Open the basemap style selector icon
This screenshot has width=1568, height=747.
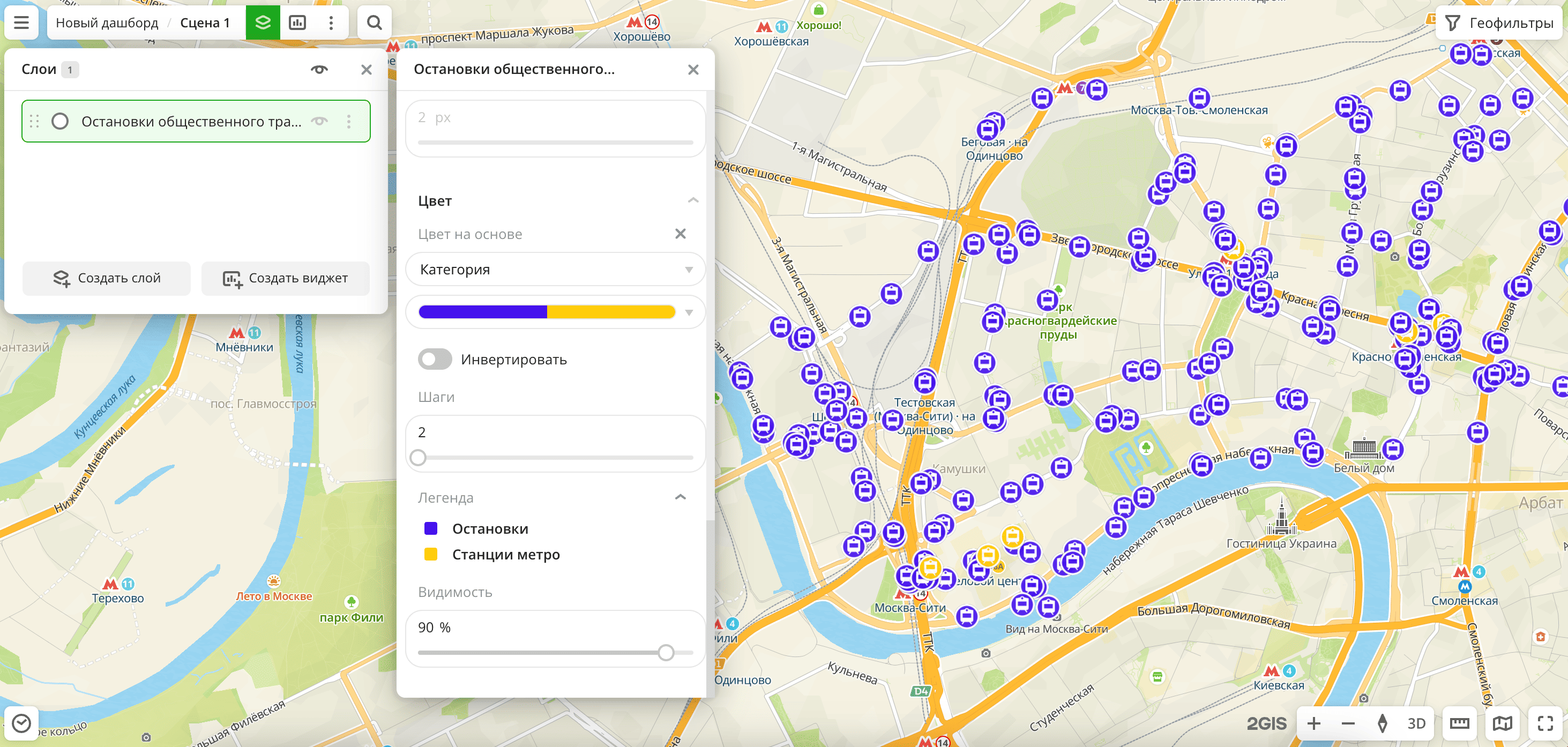[x=1502, y=723]
